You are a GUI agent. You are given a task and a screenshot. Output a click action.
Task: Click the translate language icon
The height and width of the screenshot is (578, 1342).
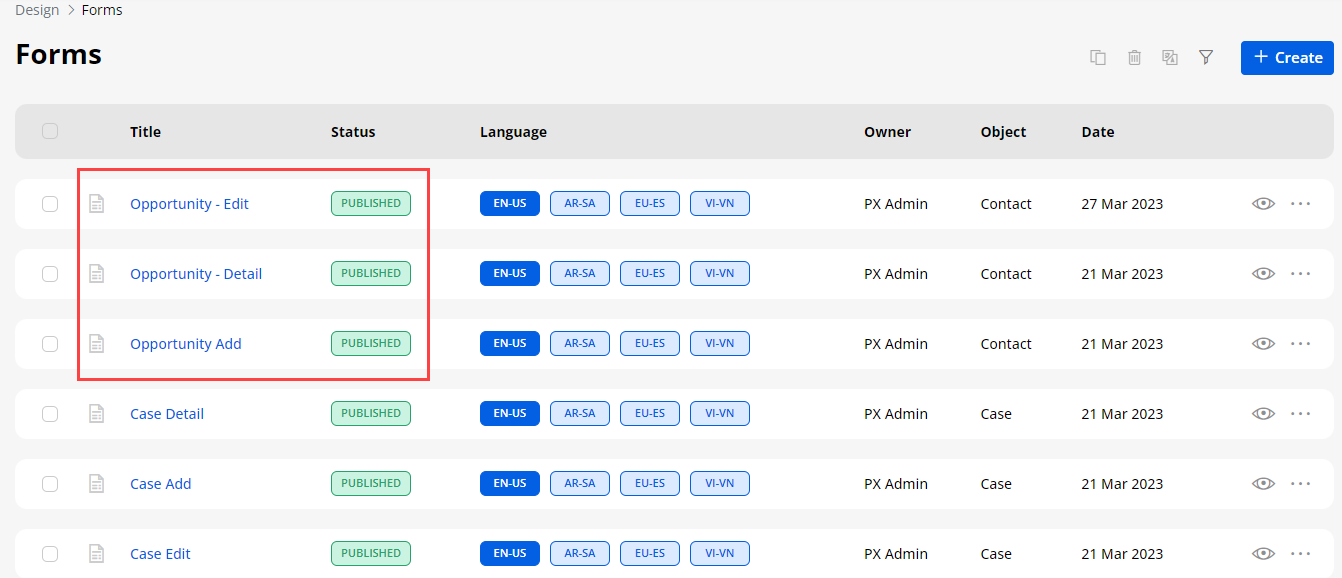1170,58
